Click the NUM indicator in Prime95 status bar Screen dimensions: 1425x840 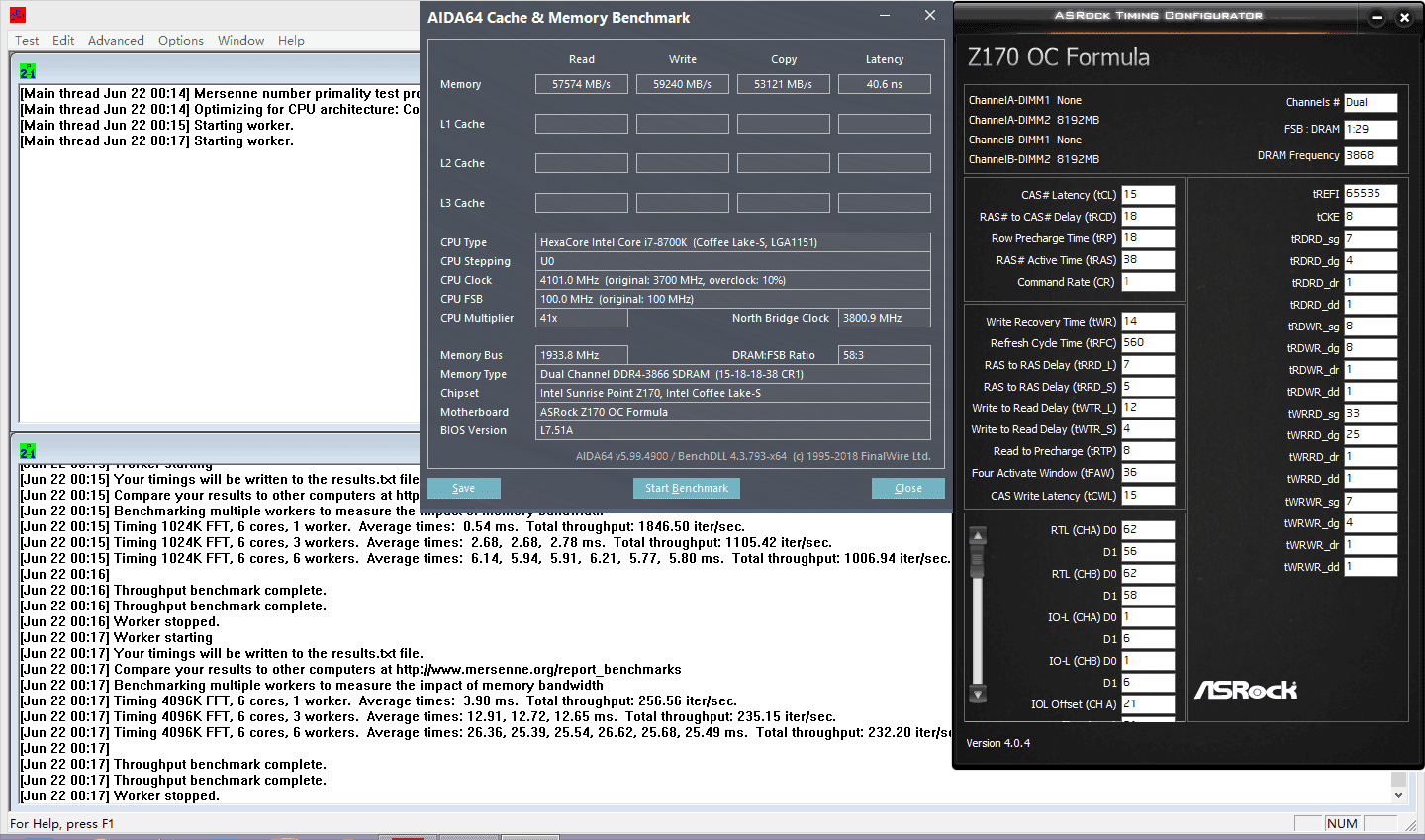pos(1342,823)
